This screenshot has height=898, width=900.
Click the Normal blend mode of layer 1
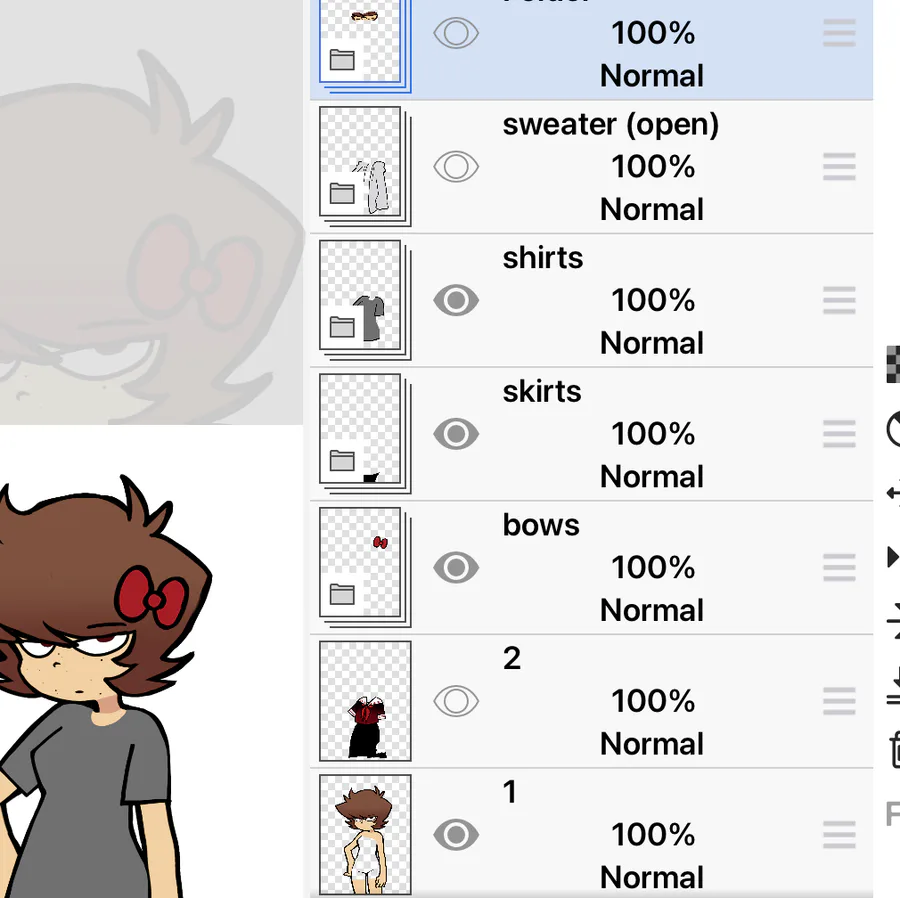pos(652,877)
